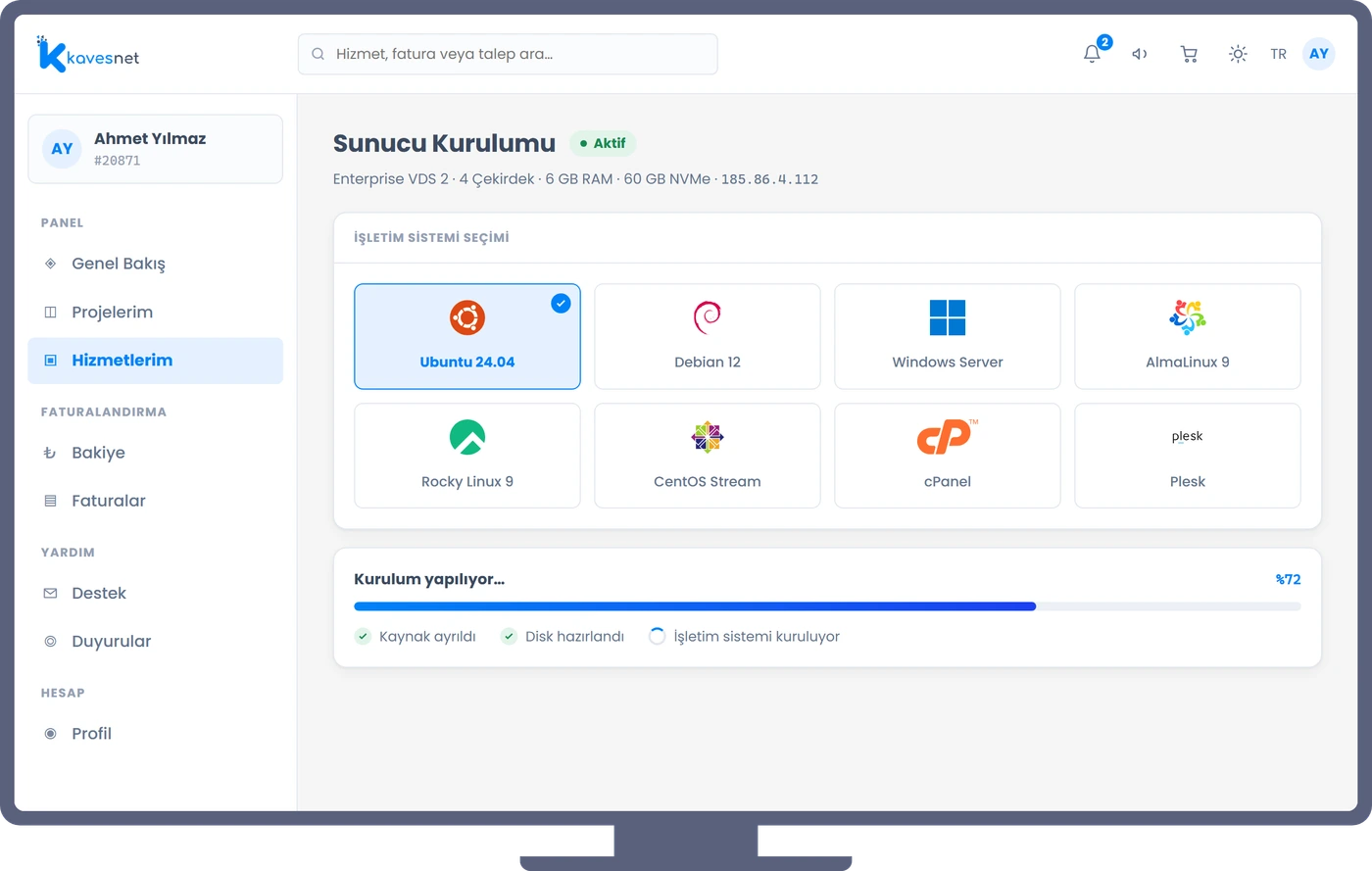Screen dimensions: 1372x871
Task: Open Duyurular in the sidebar
Action: click(x=155, y=641)
